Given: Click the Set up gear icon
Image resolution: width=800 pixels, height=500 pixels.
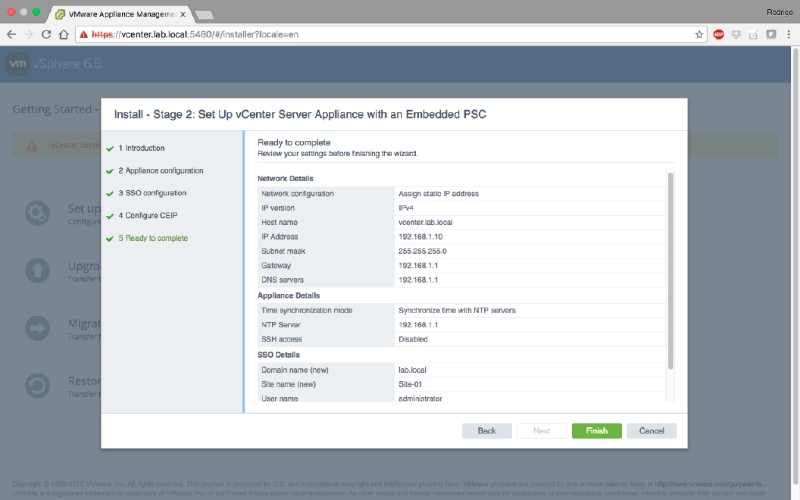Looking at the screenshot, I should [37, 214].
